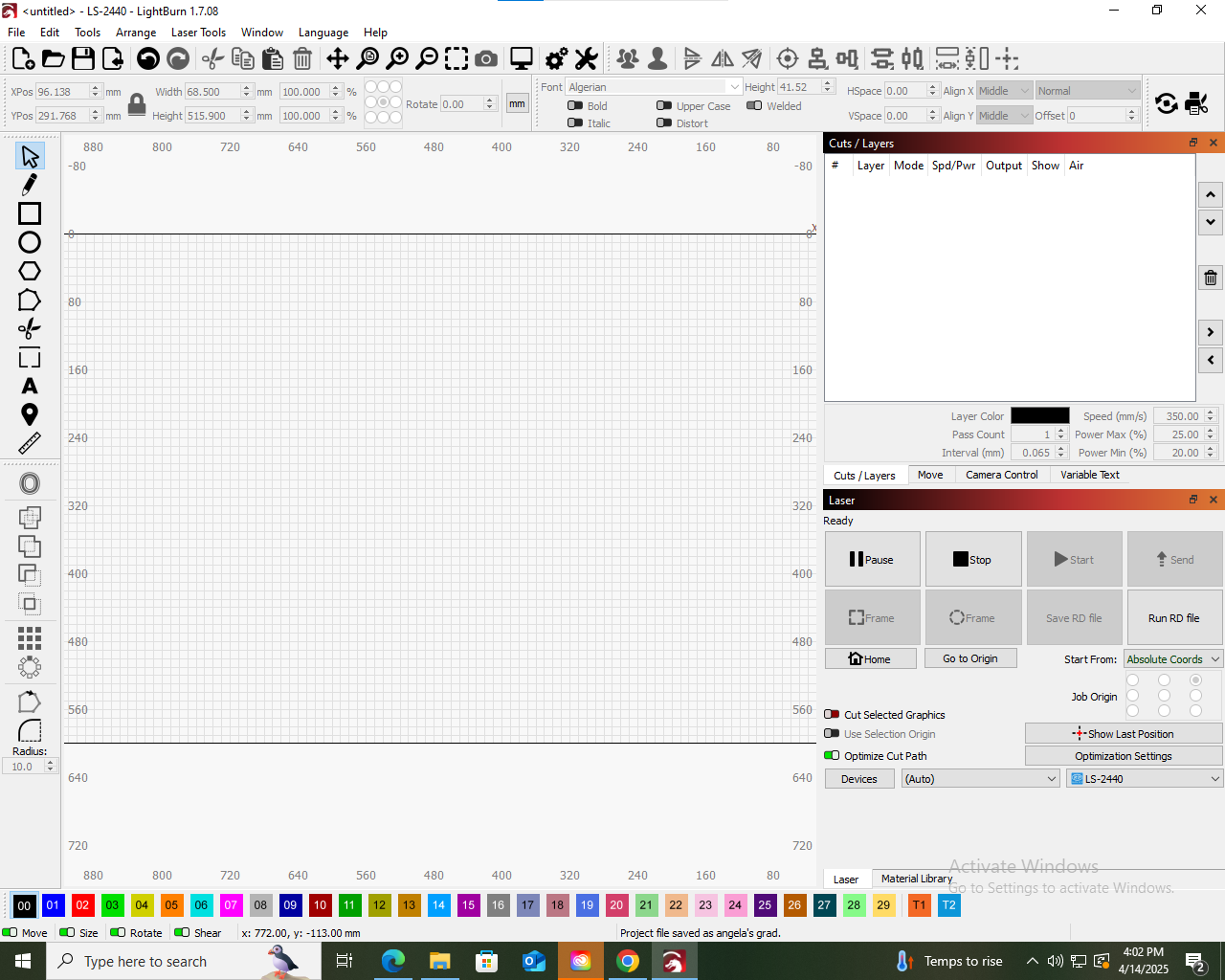Select the Rectangle drawing tool
The image size is (1225, 980).
(29, 213)
